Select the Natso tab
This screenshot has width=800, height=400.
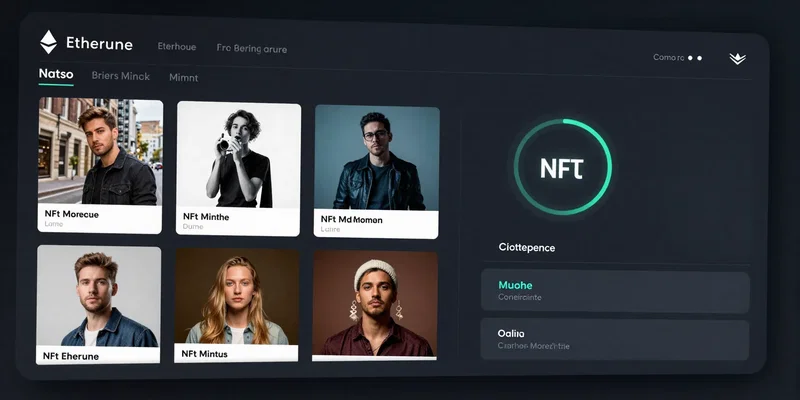pos(56,74)
